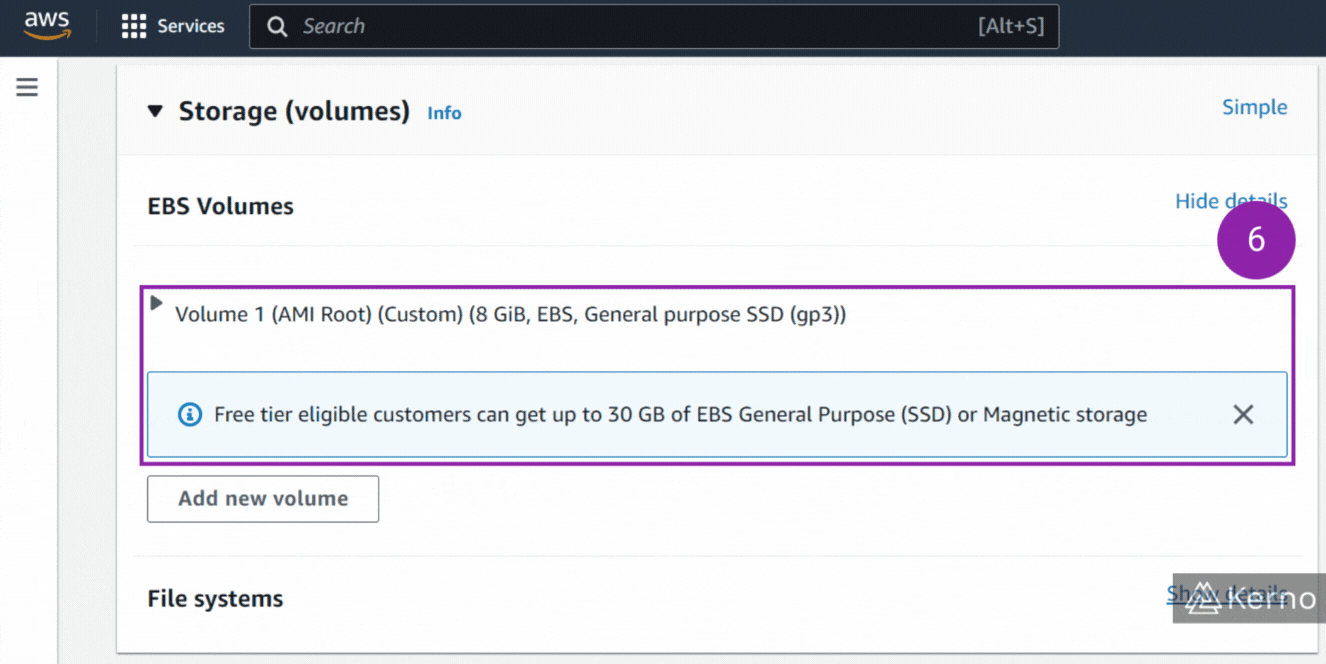Select the Volume 1 gp3 row
This screenshot has height=664, width=1326.
(x=510, y=314)
